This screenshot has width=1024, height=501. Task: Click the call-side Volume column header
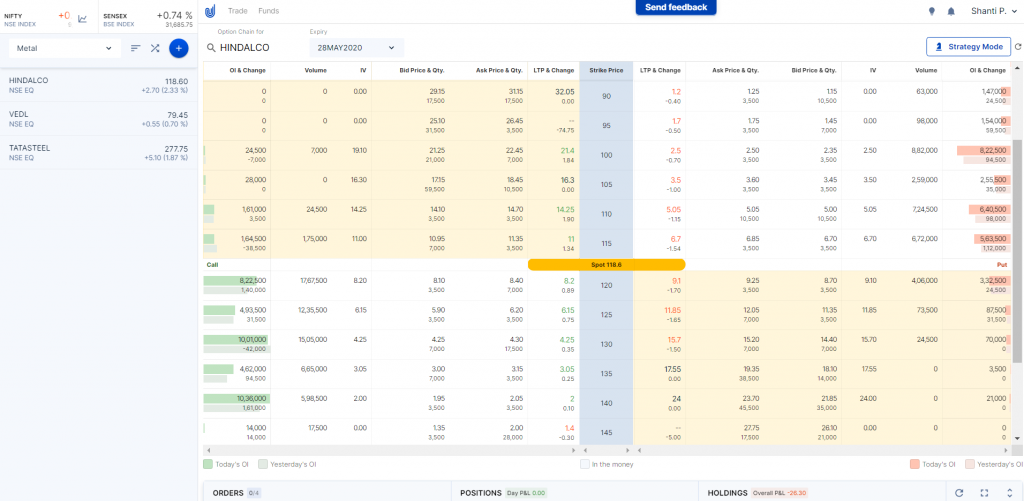(315, 71)
